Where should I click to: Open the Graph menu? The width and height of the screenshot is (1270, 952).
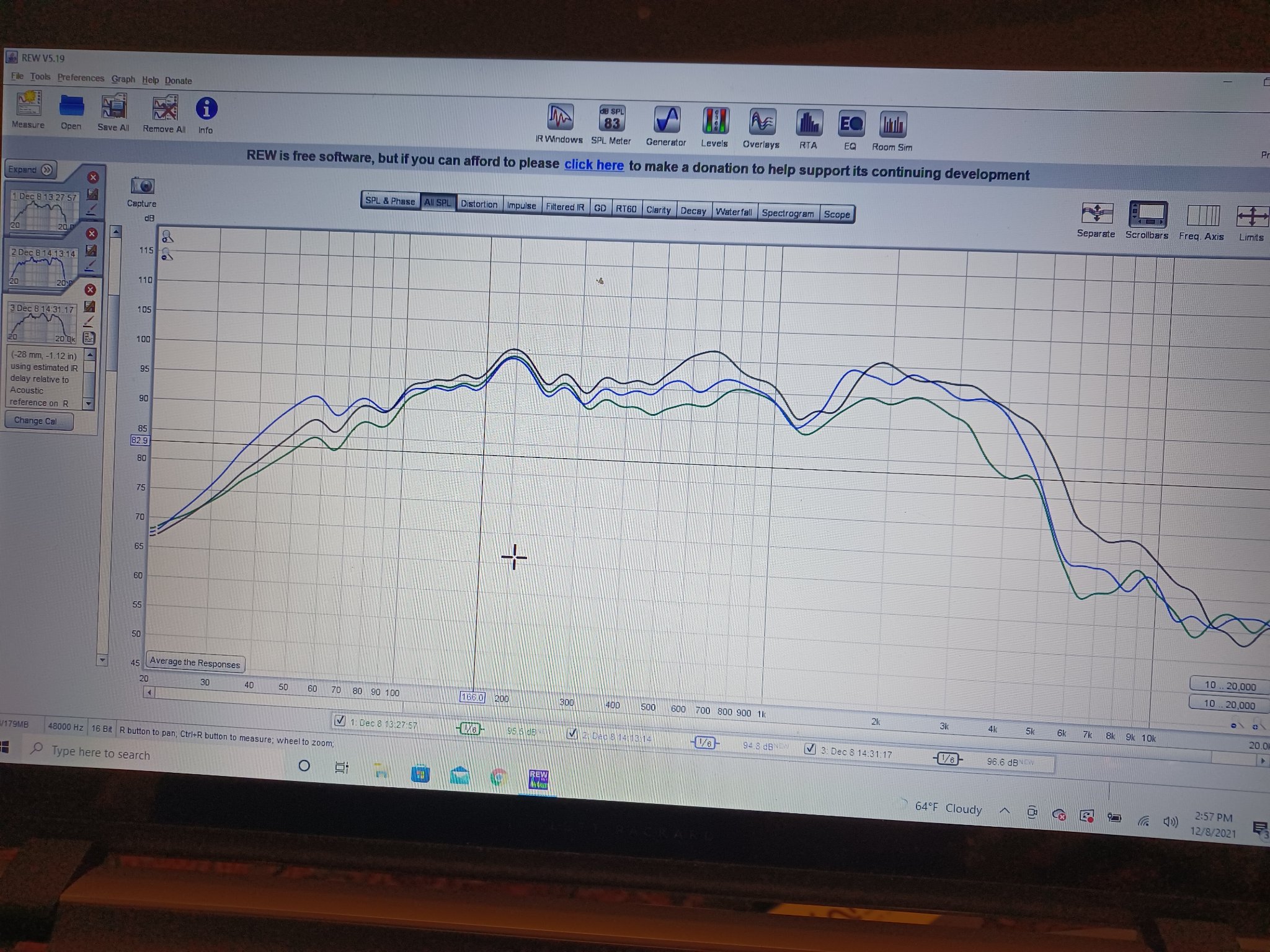123,79
